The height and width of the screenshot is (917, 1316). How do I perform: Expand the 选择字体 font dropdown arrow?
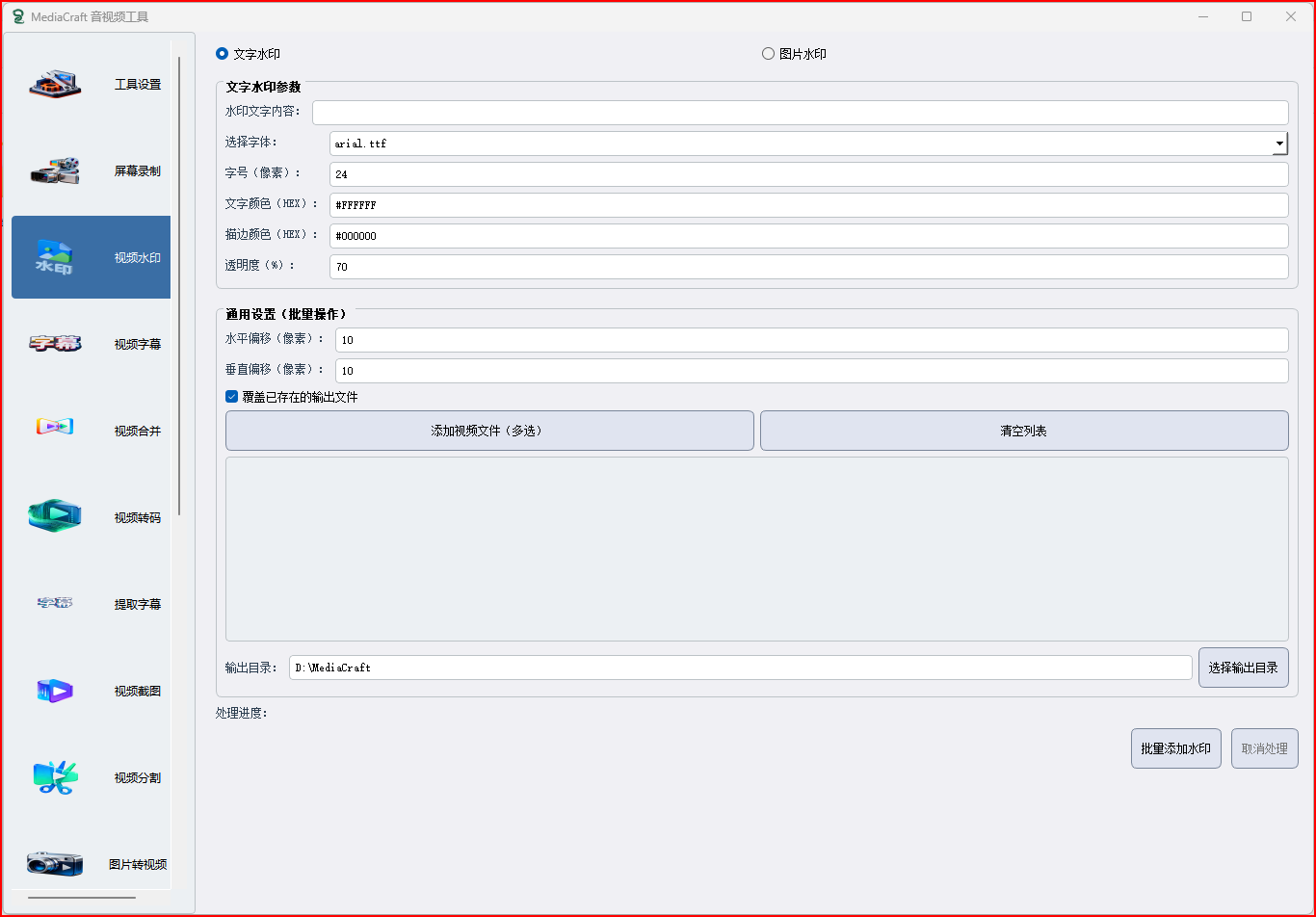coord(1279,144)
